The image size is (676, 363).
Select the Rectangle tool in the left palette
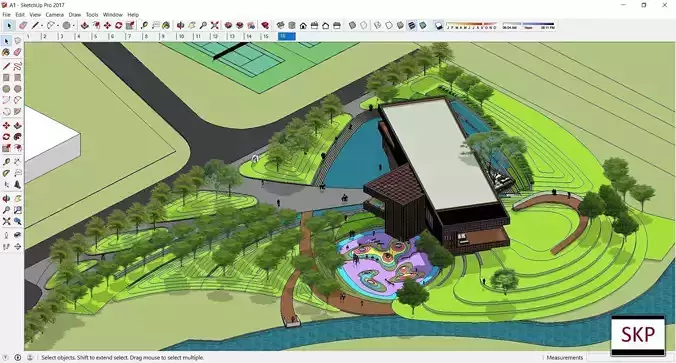(x=6, y=78)
